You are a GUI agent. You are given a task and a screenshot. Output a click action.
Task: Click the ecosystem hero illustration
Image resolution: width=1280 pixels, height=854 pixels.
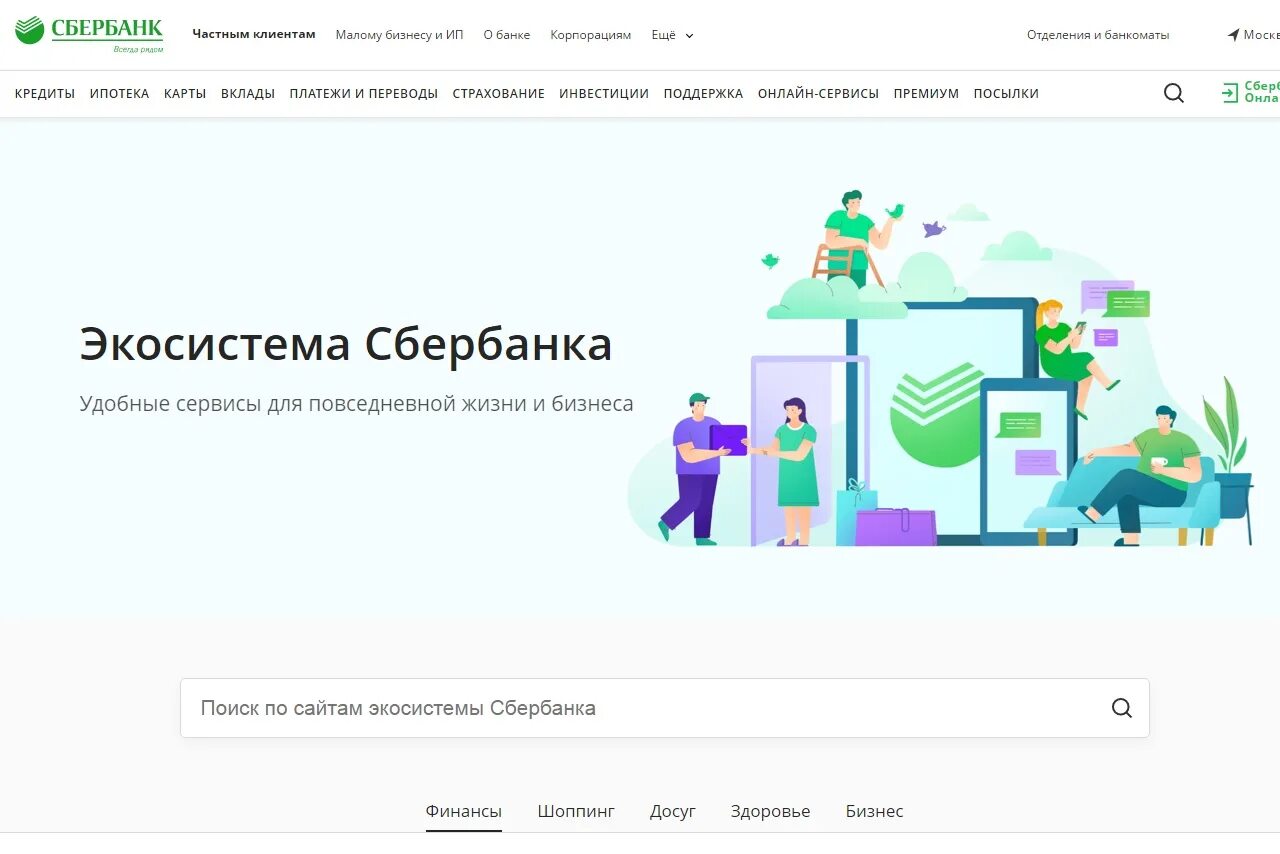(940, 368)
